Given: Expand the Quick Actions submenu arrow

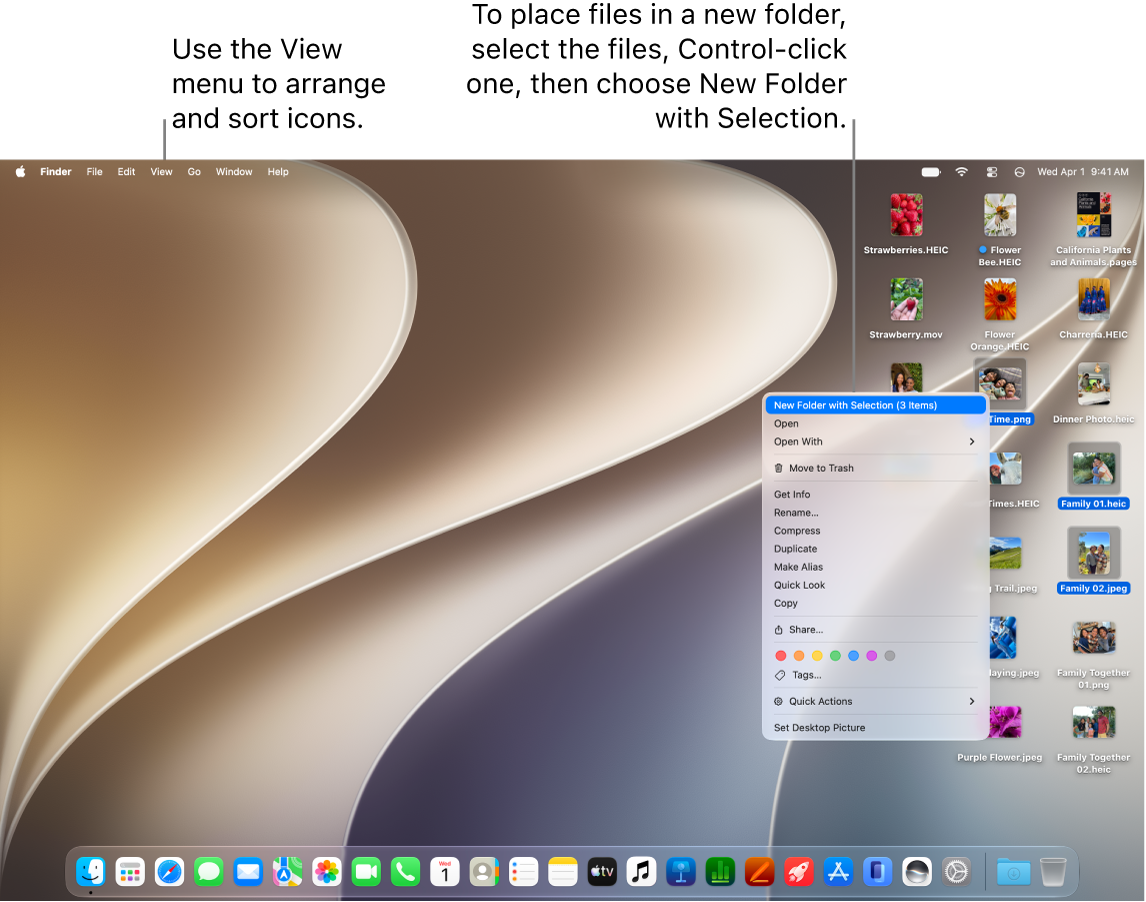Looking at the screenshot, I should point(972,701).
